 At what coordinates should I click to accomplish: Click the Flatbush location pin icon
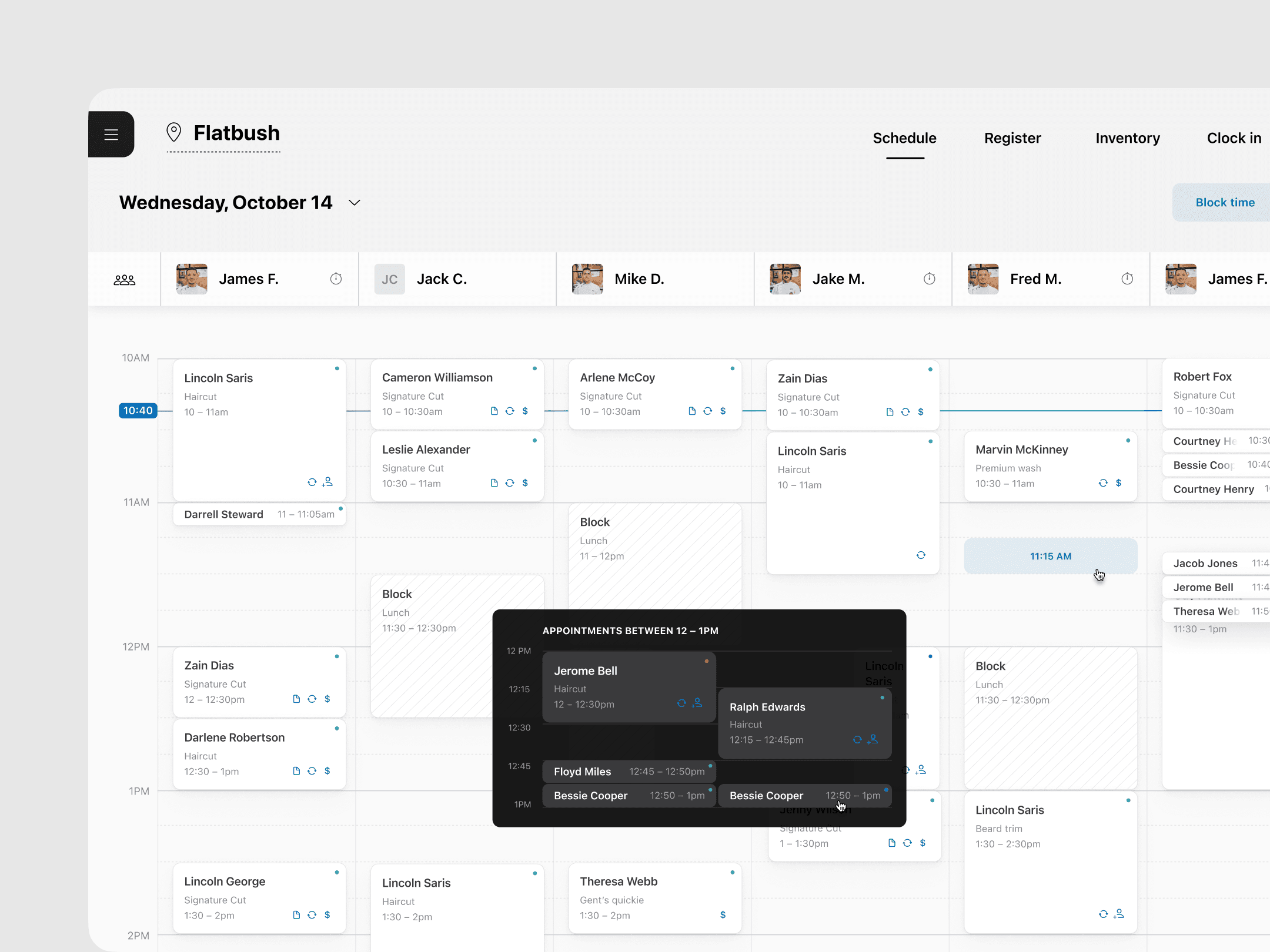click(x=173, y=133)
